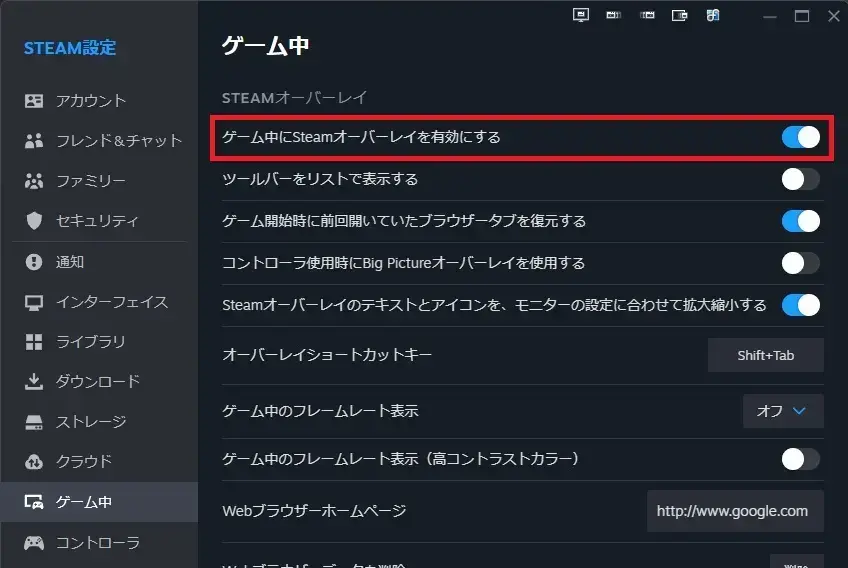Select the highlighted ゲーム中 sidebar entry

pyautogui.click(x=99, y=502)
